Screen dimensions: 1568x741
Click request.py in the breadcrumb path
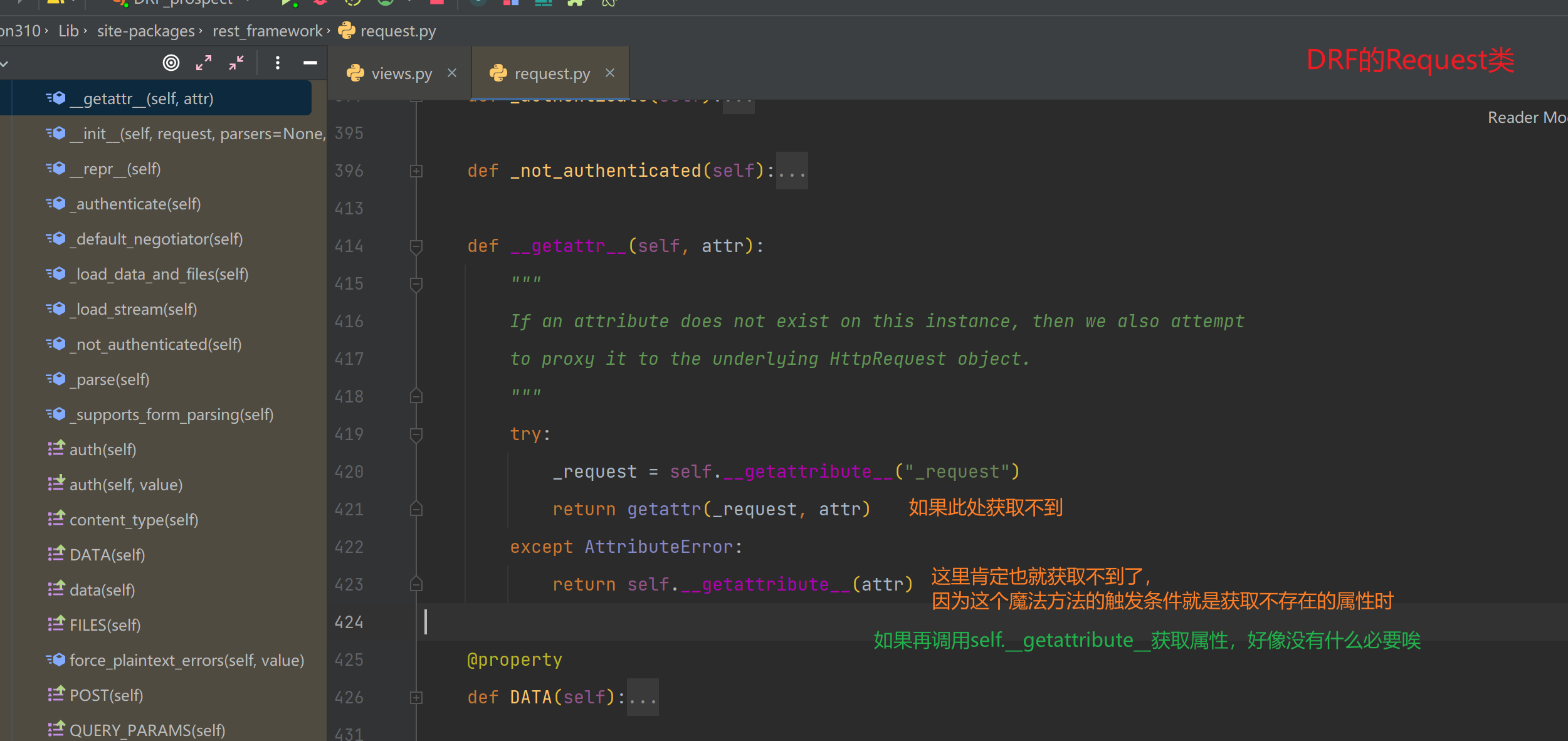click(x=397, y=31)
